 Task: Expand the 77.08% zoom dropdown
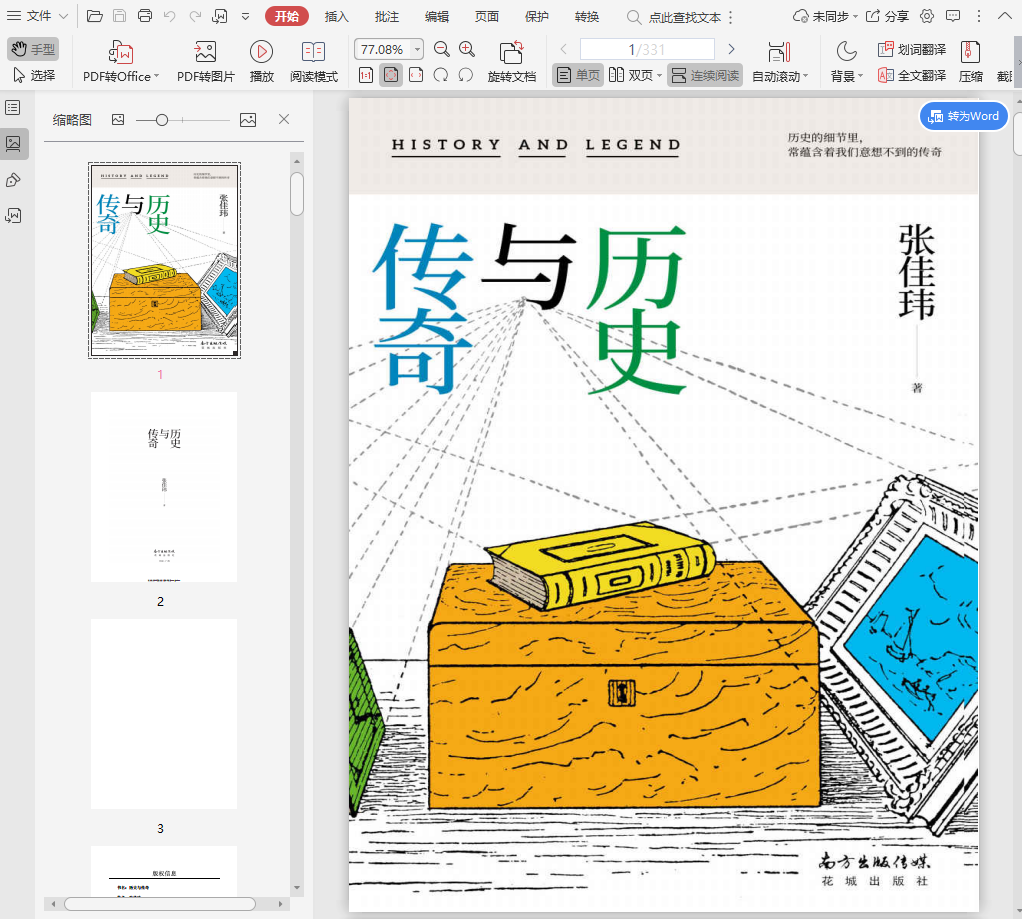point(417,50)
